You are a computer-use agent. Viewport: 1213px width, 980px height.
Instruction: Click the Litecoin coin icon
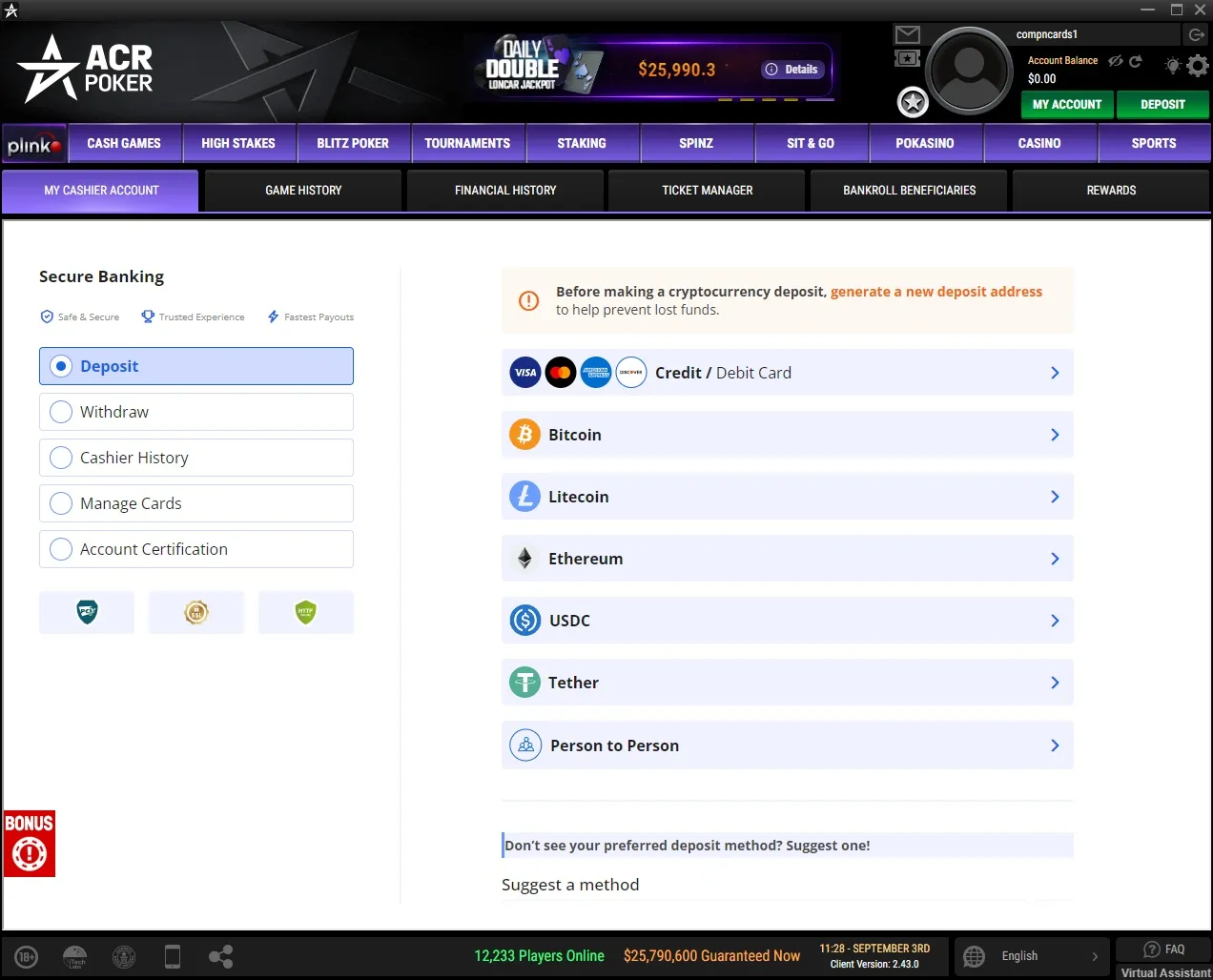(x=524, y=497)
